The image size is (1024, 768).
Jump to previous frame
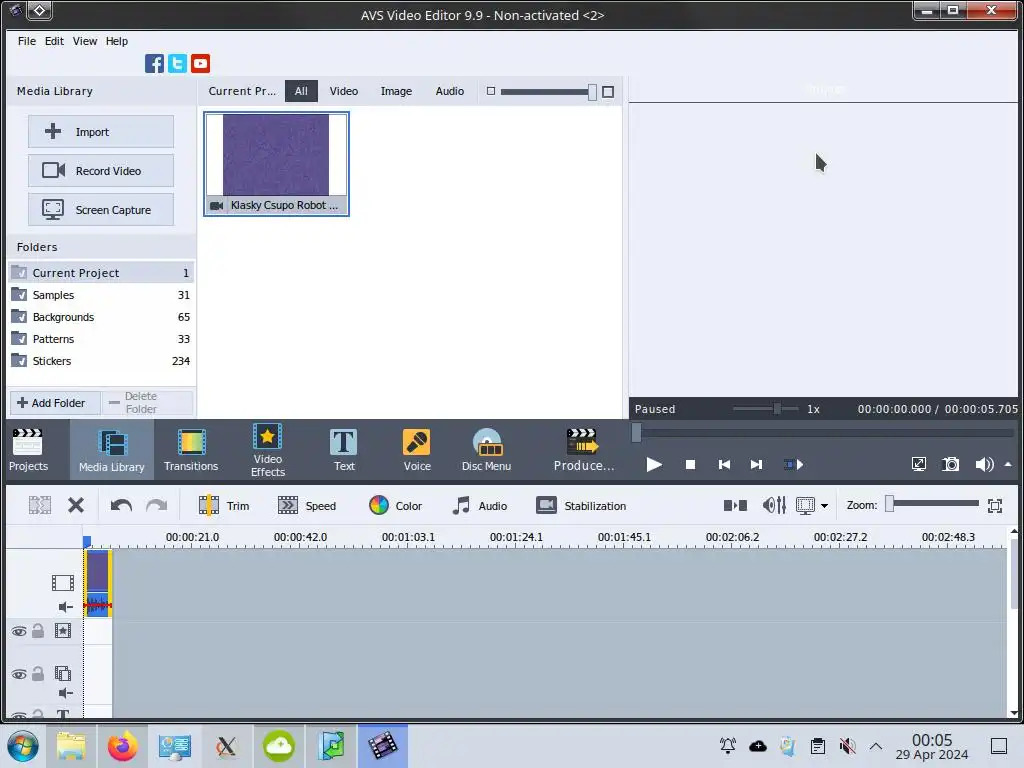tap(724, 464)
